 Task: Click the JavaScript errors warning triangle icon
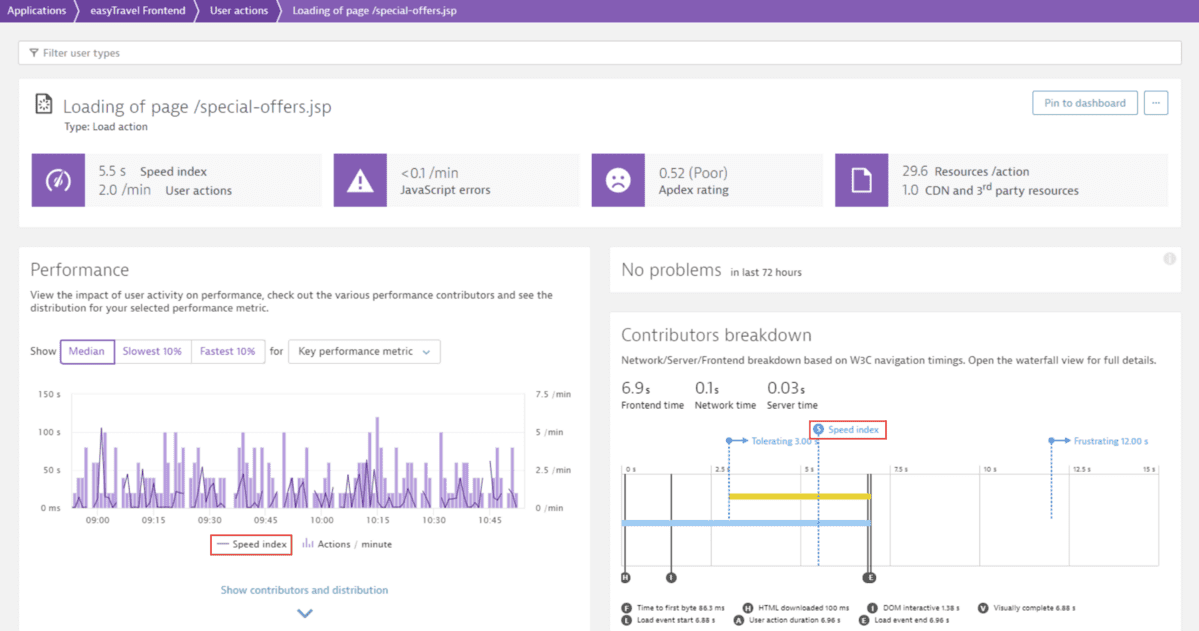pyautogui.click(x=360, y=180)
